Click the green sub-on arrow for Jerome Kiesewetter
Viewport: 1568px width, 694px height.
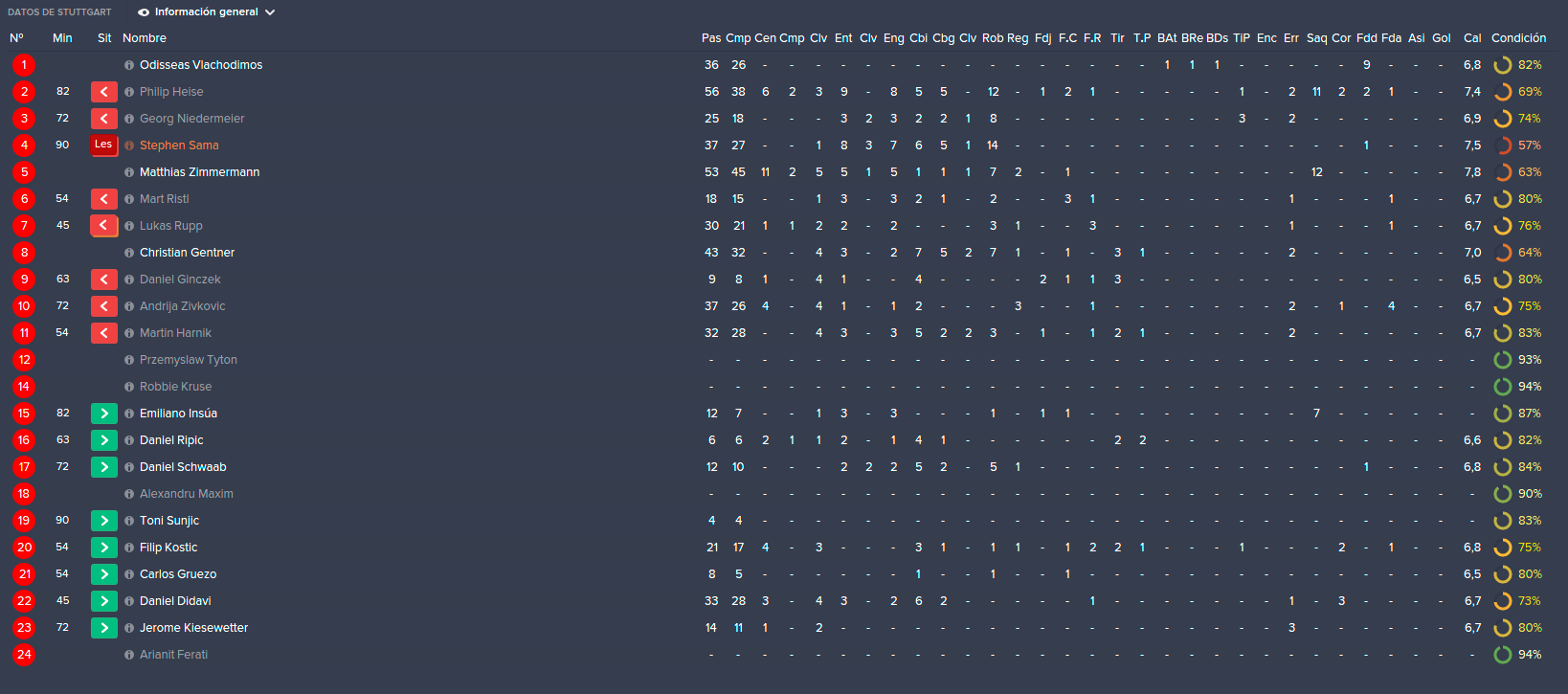click(104, 628)
